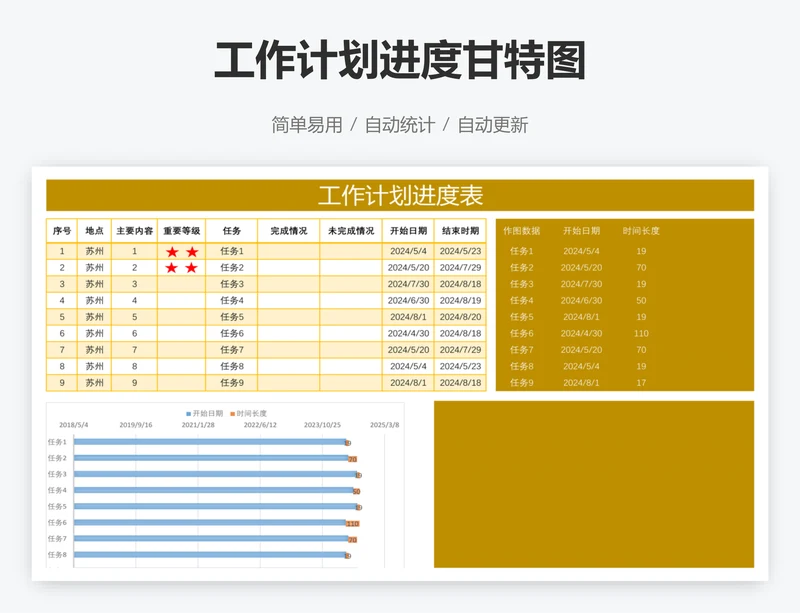Click the 序号 cell showing 9
800x613 pixels.
pyautogui.click(x=62, y=383)
